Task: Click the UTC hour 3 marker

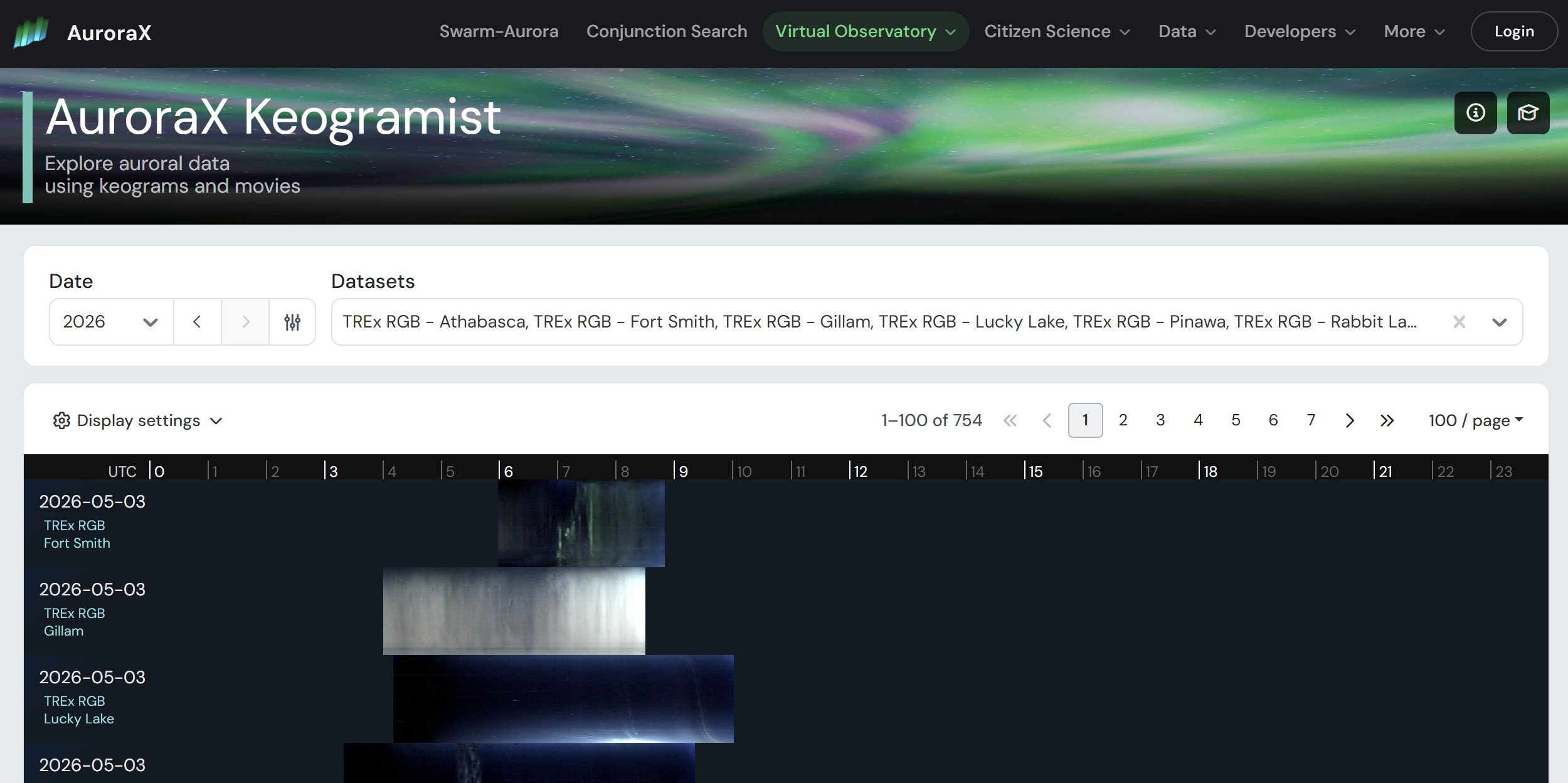Action: click(x=332, y=471)
